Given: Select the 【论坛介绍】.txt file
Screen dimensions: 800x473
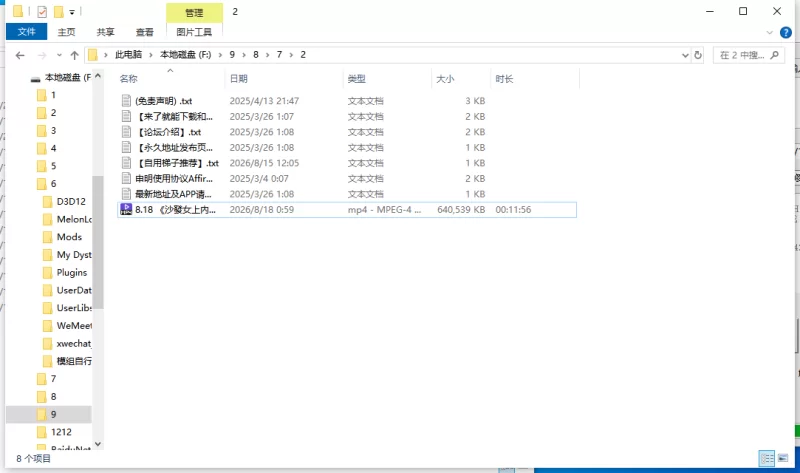Looking at the screenshot, I should (x=168, y=132).
